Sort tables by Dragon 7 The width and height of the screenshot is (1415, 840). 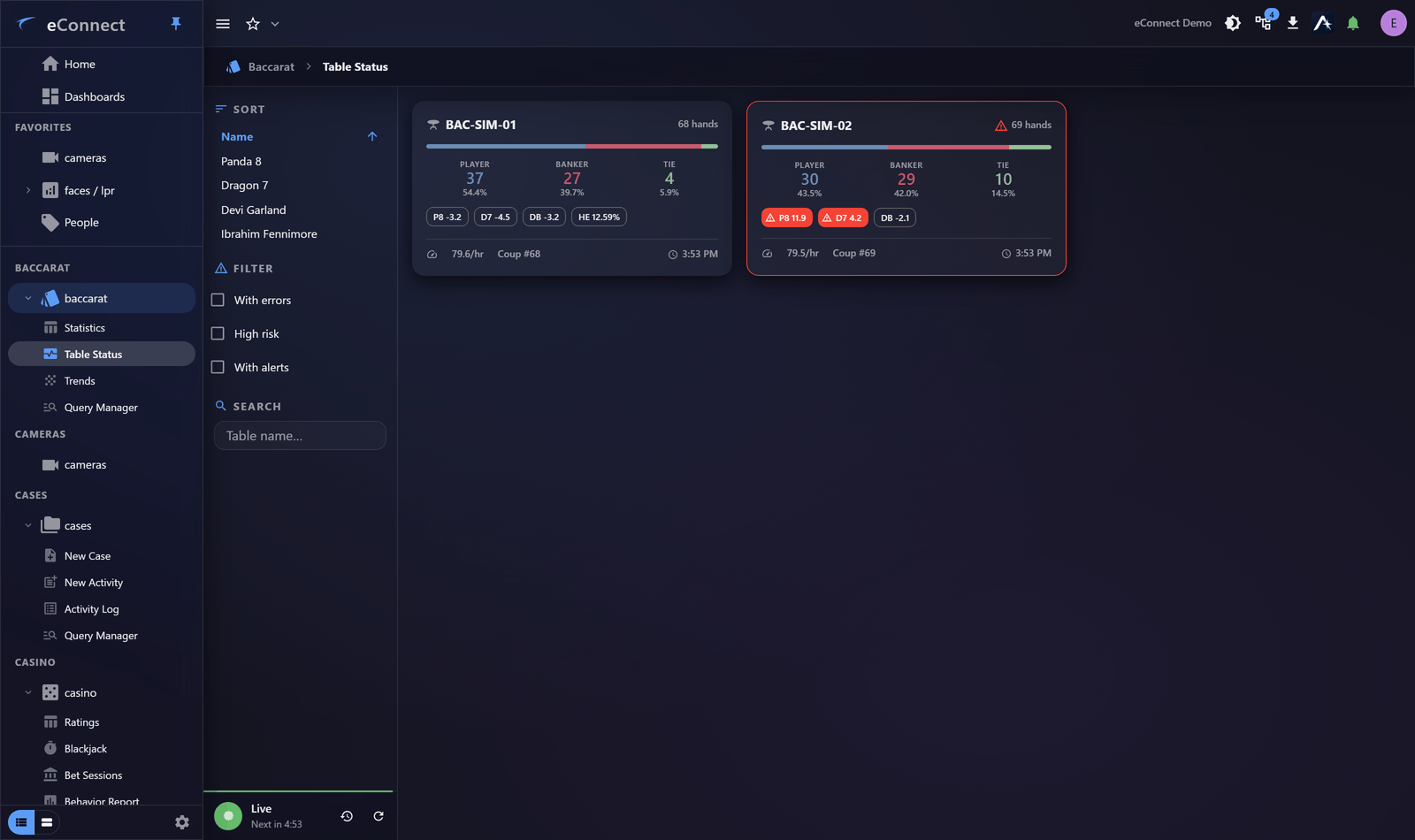point(245,185)
